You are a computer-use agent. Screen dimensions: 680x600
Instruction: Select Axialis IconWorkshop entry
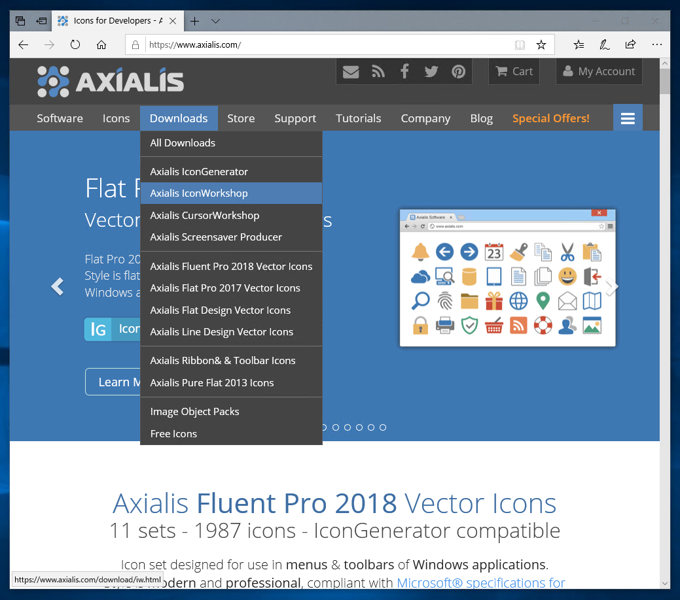(231, 193)
